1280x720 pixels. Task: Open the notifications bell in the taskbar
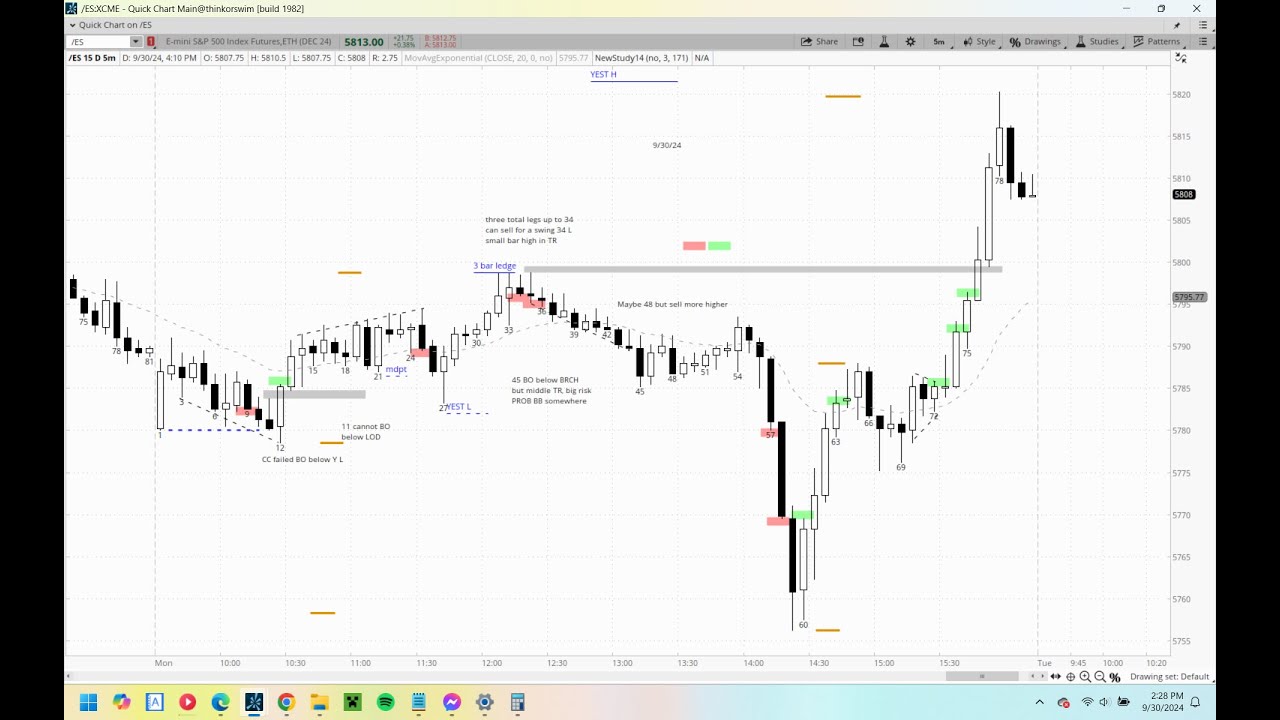(1195, 702)
